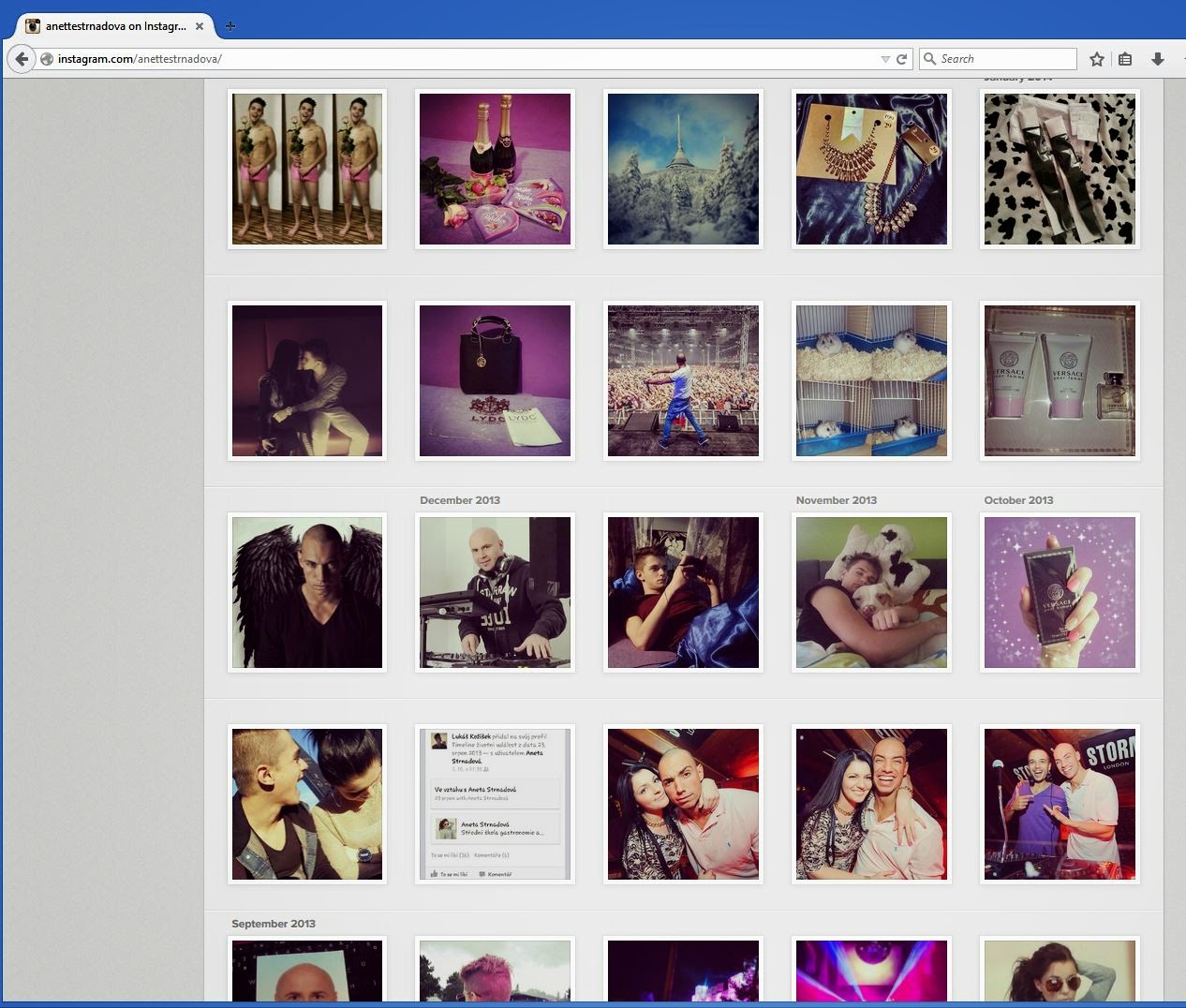1186x1008 pixels.
Task: Click the search magnifier icon
Action: click(x=929, y=59)
